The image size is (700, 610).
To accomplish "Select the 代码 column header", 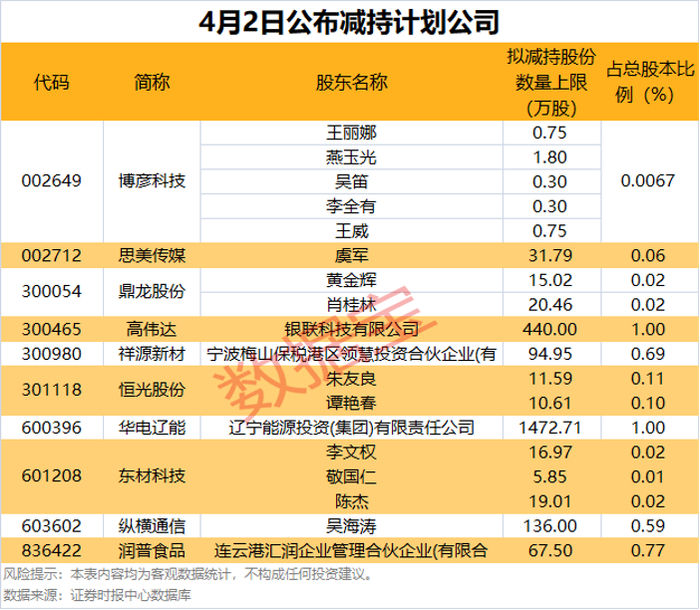I will [52, 83].
